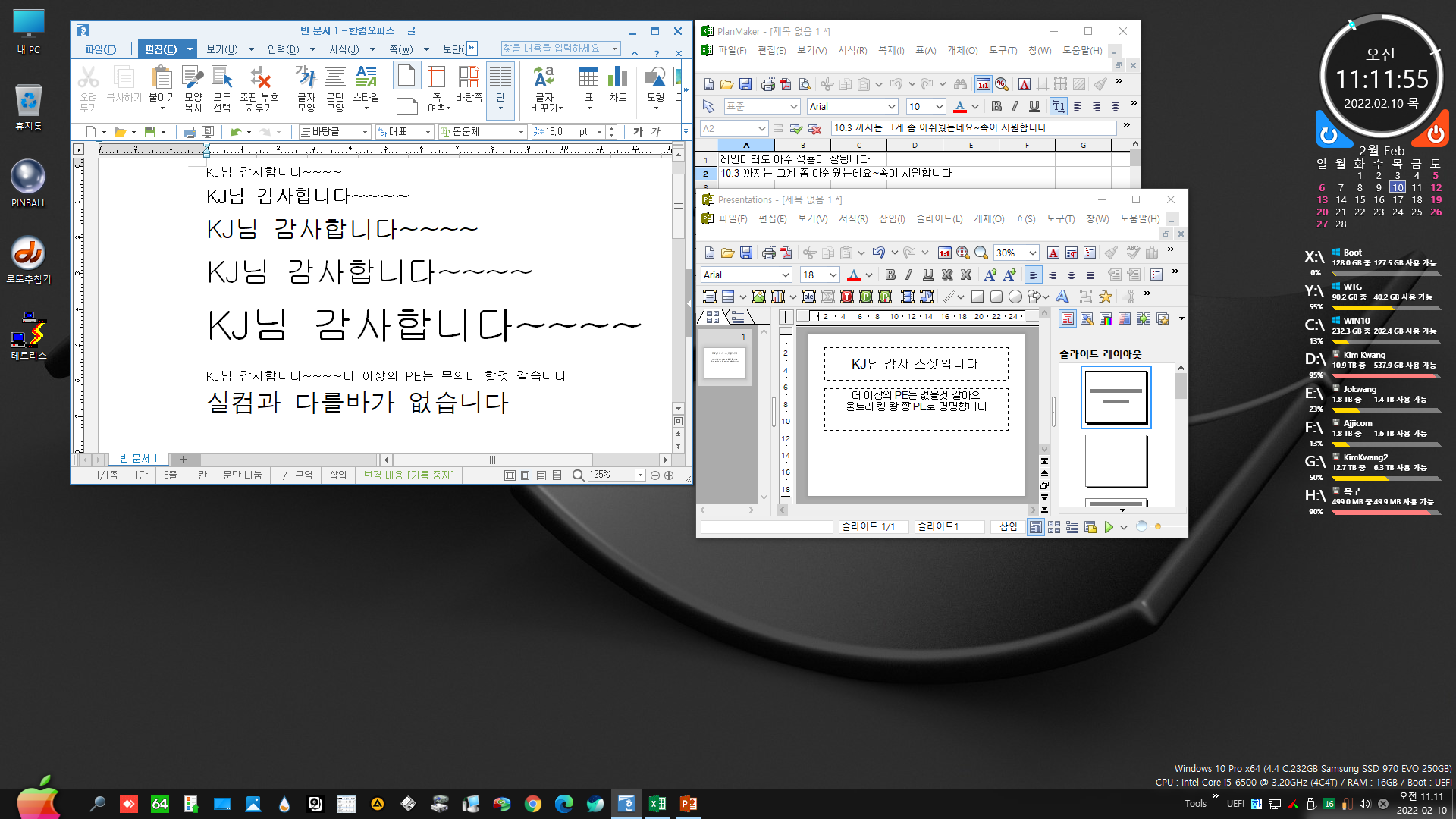Adjust the zoom slider in Presentations status bar
This screenshot has height=819, width=1456.
1158,526
